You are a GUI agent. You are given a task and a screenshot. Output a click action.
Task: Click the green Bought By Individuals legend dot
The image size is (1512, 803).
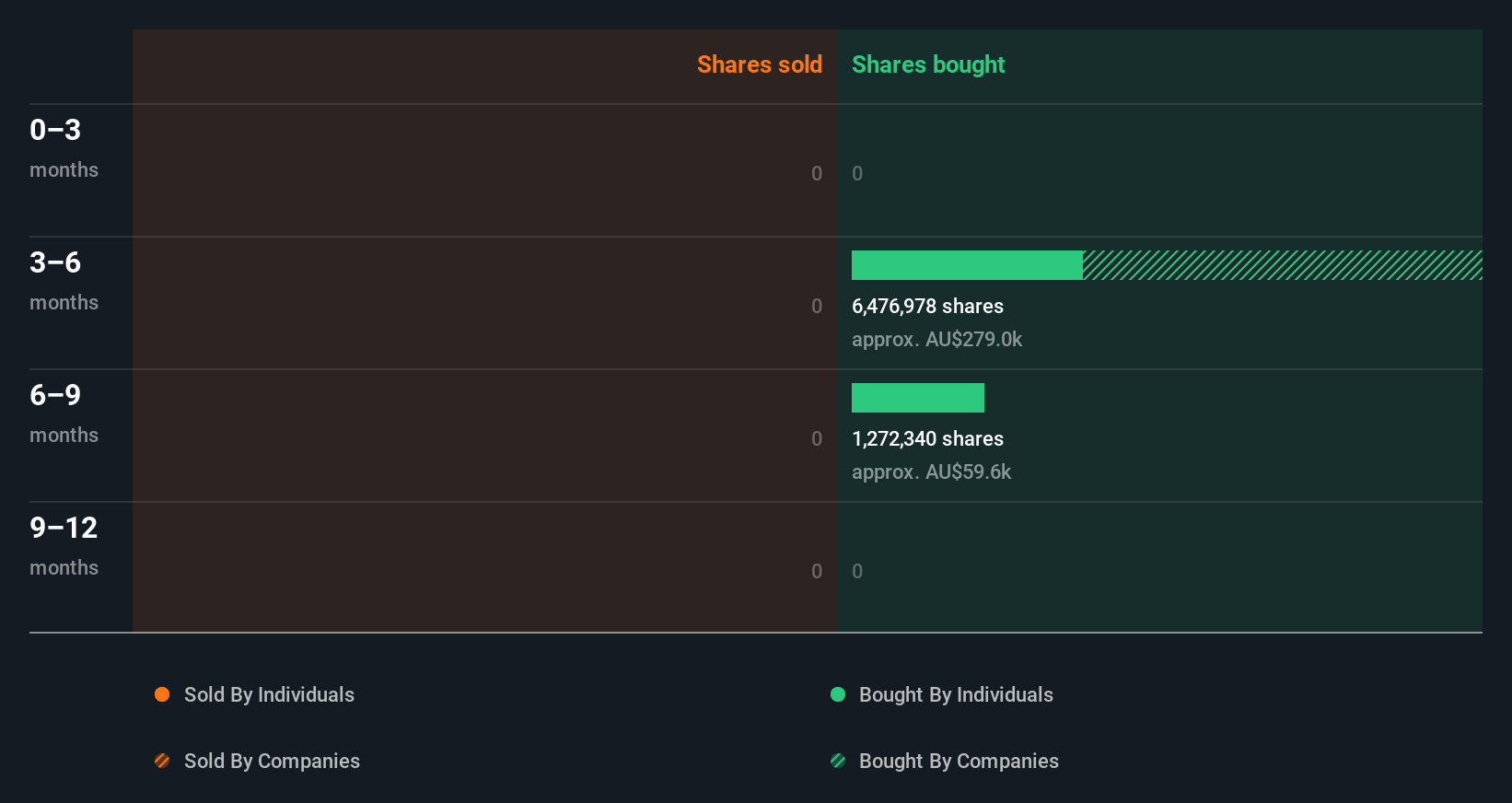pyautogui.click(x=838, y=694)
